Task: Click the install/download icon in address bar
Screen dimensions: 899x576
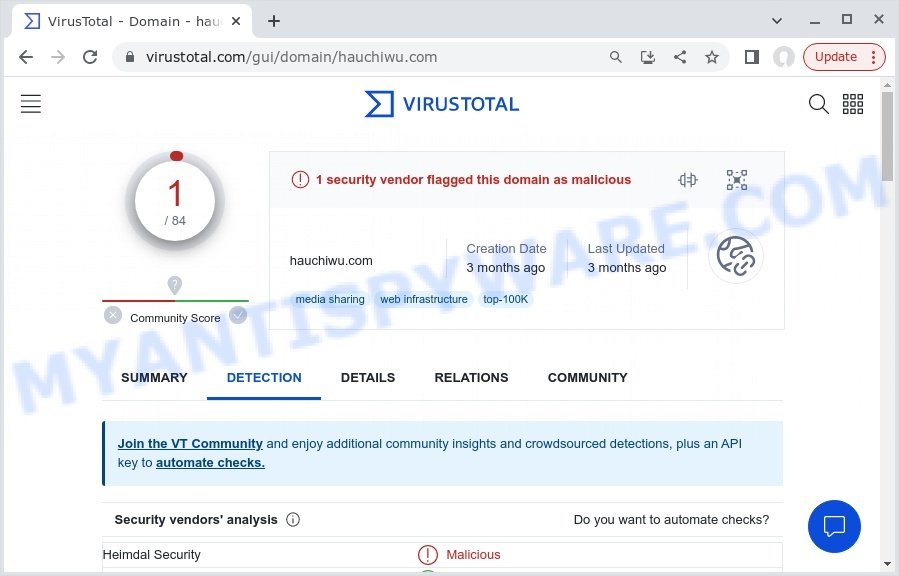Action: click(648, 57)
